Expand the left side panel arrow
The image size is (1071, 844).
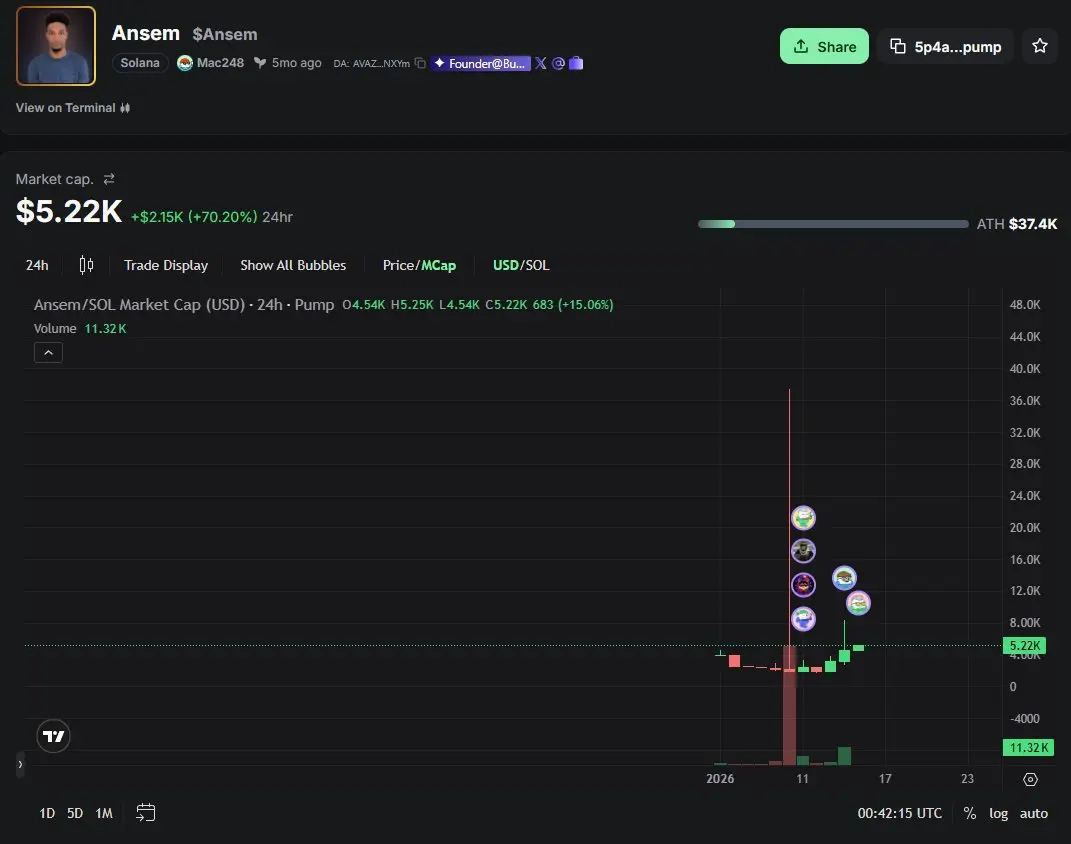coord(20,764)
